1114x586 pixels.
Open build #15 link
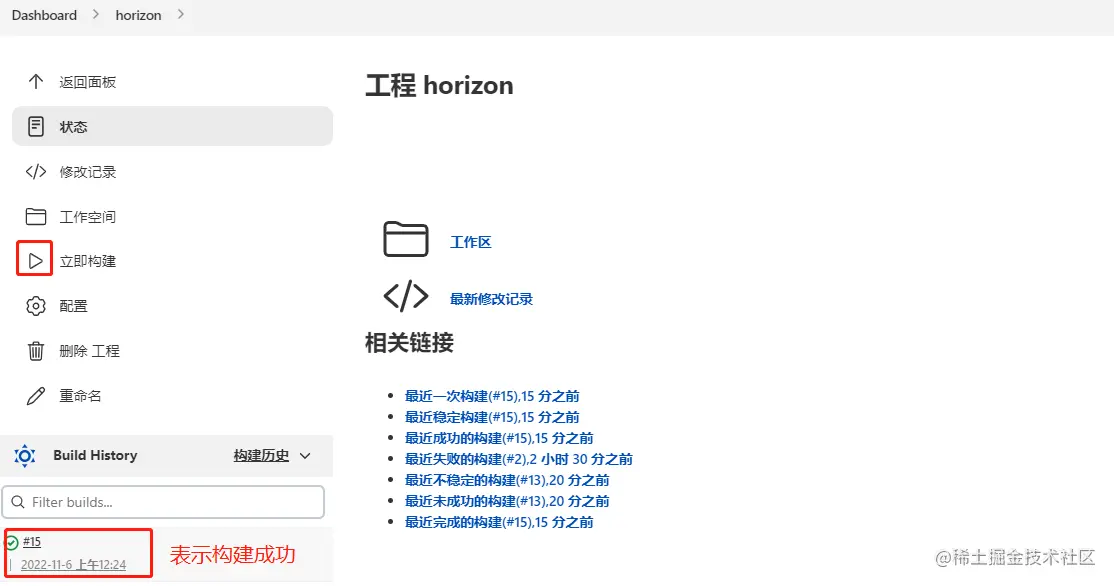pos(32,542)
